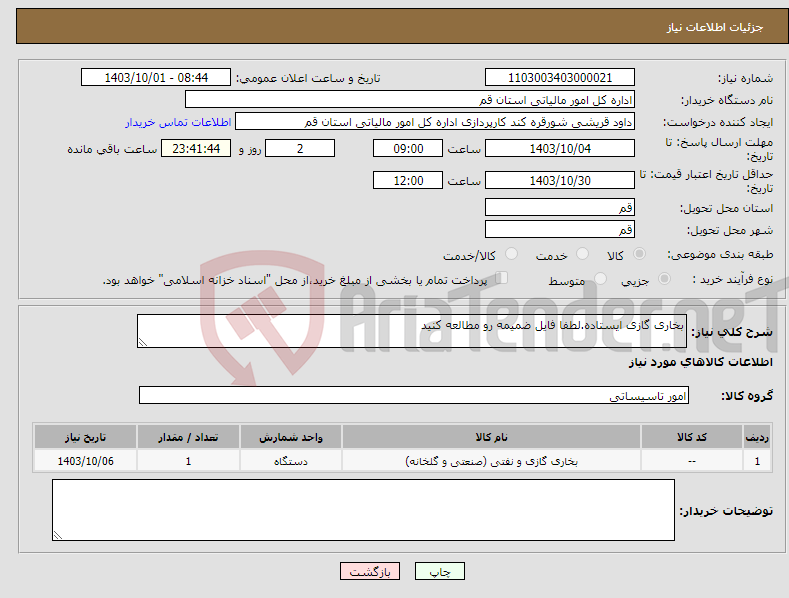Click the نام دستگاه خریدار field
789x598 pixels.
tap(410, 100)
